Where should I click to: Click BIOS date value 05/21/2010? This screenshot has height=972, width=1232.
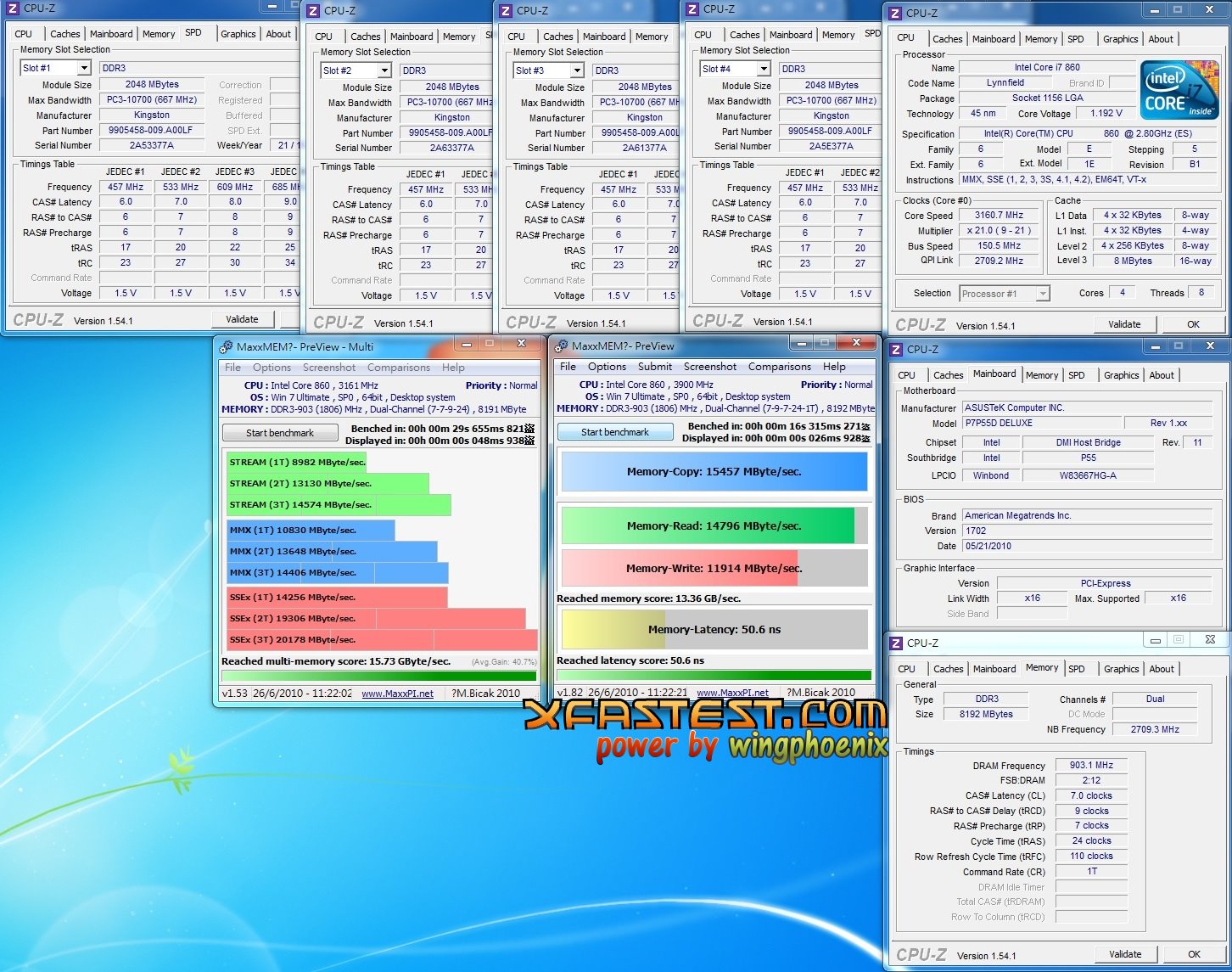[x=1087, y=546]
